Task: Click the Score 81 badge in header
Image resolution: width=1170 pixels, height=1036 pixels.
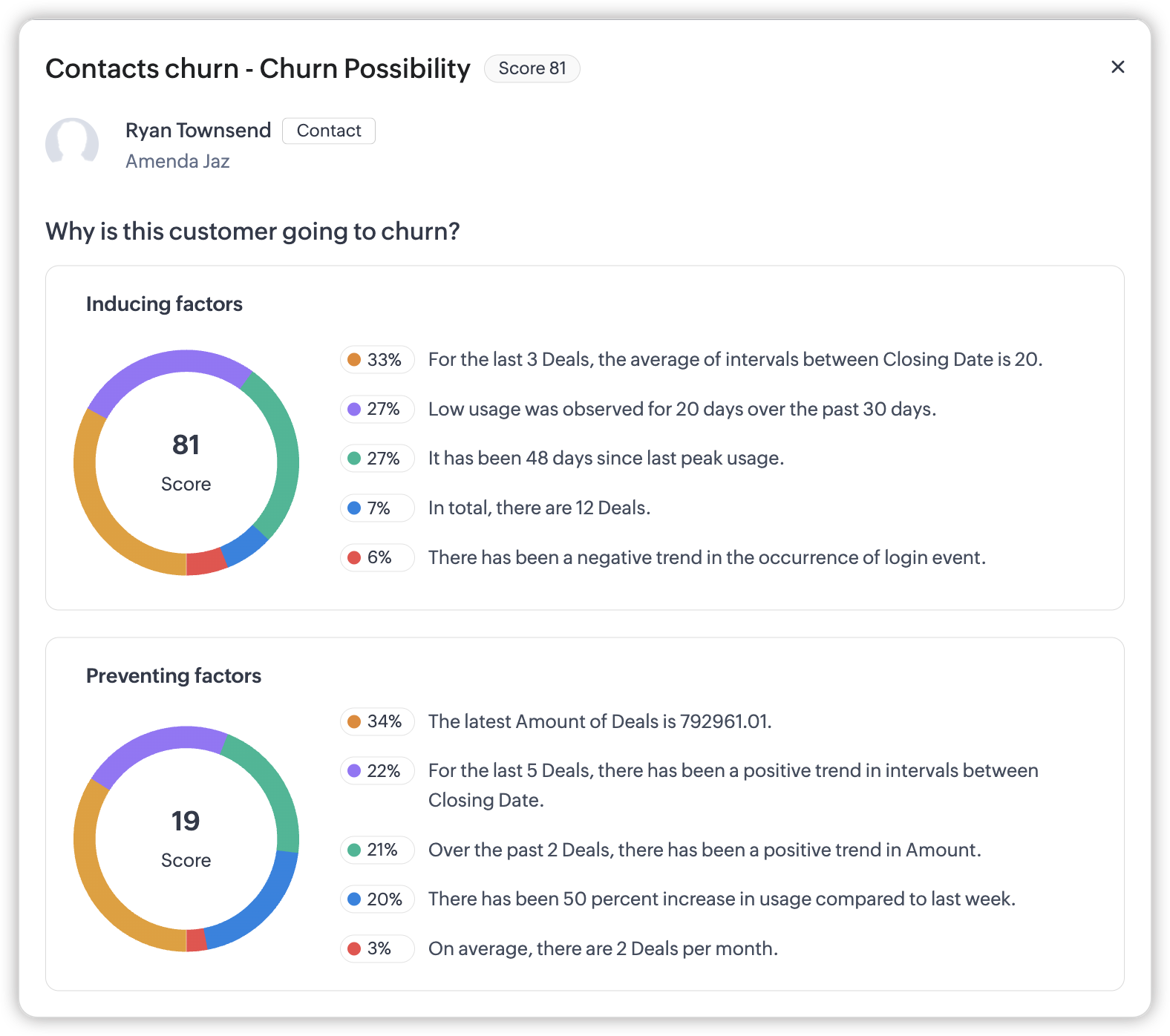Action: pyautogui.click(x=532, y=68)
